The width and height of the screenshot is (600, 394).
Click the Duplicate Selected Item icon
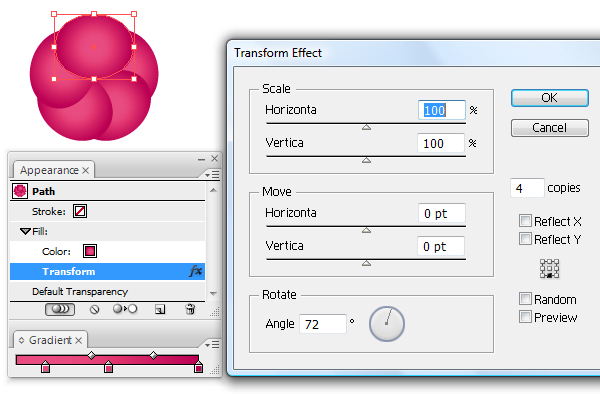[160, 309]
